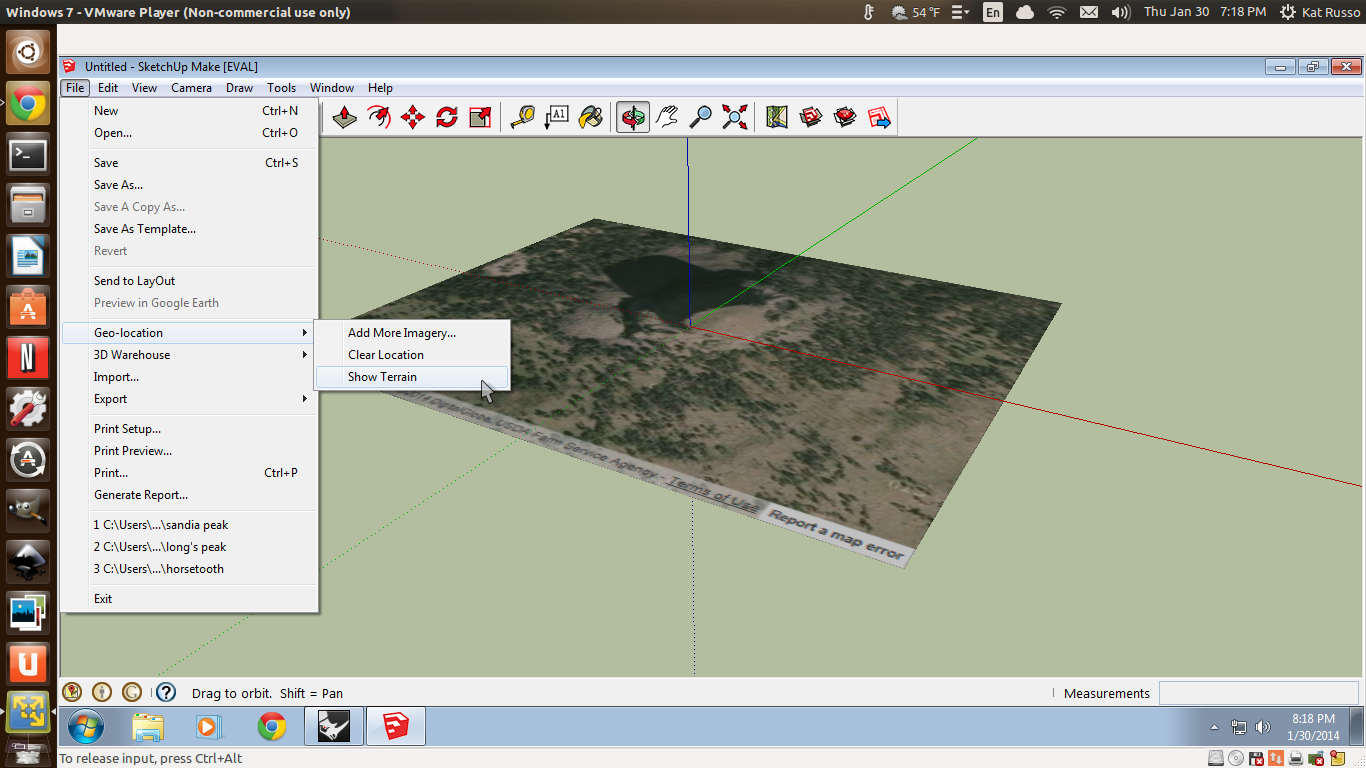Click the geo-location status bar icon
This screenshot has height=768, width=1366.
tap(72, 692)
